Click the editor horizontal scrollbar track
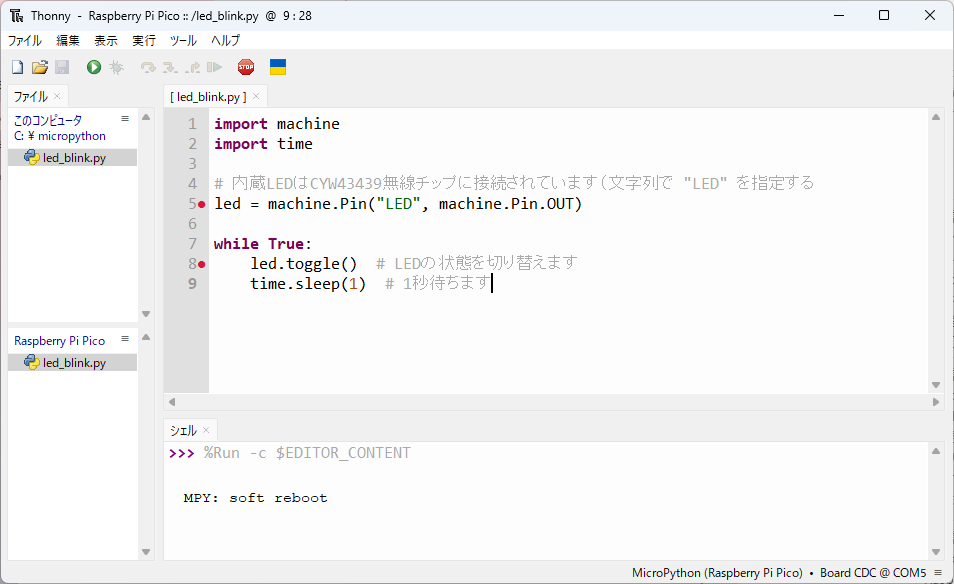Screen dimensions: 954x584 pyautogui.click(x=550, y=403)
